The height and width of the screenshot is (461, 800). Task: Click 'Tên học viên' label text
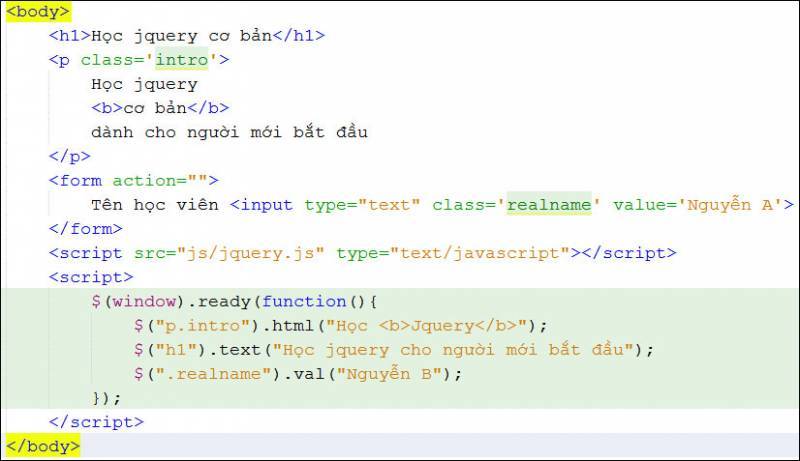coord(155,204)
